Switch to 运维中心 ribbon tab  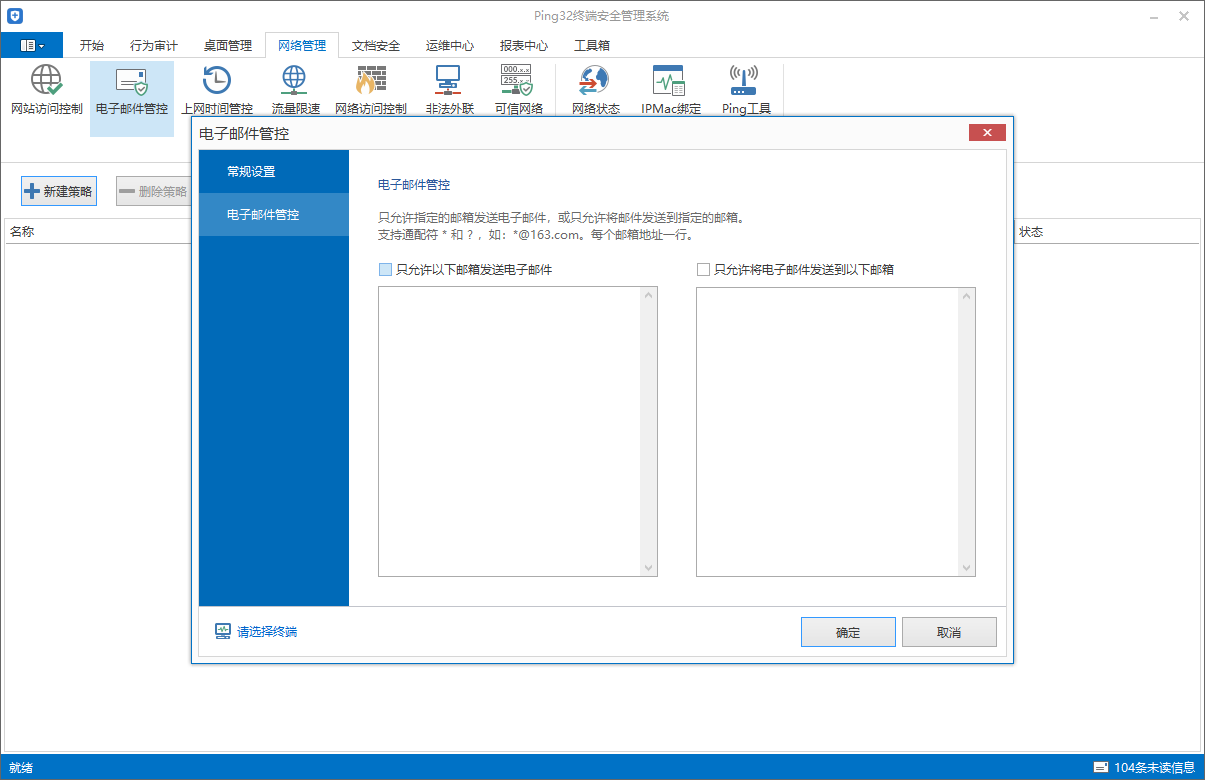(x=450, y=46)
